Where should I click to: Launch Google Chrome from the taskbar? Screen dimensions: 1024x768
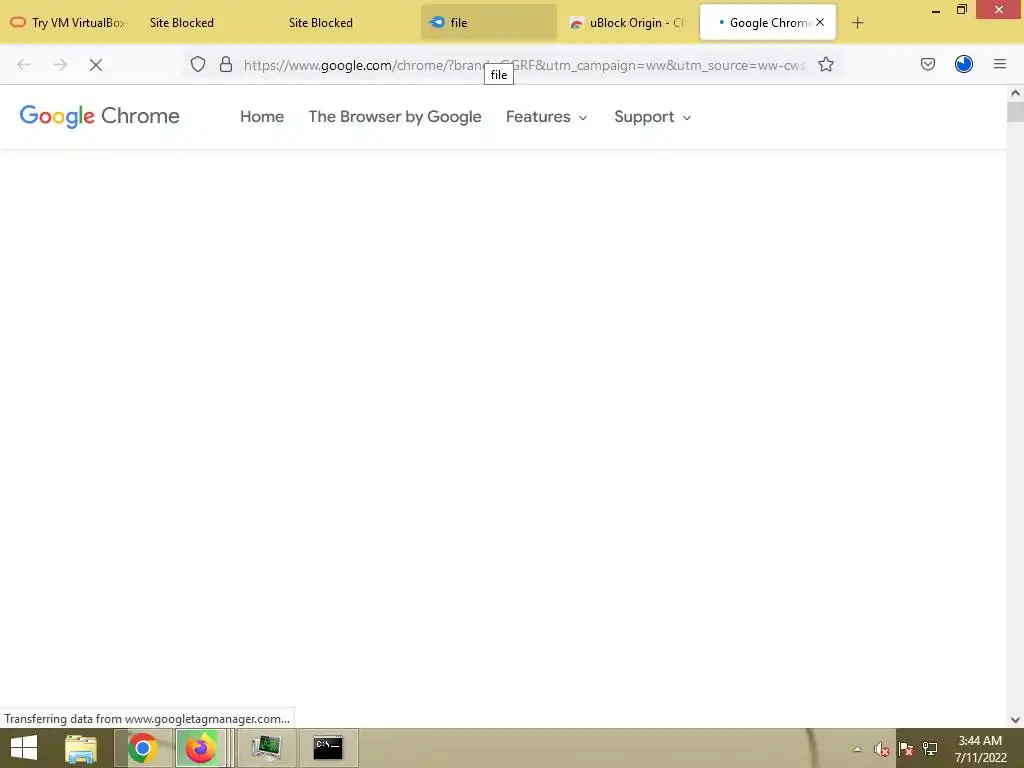pyautogui.click(x=142, y=748)
